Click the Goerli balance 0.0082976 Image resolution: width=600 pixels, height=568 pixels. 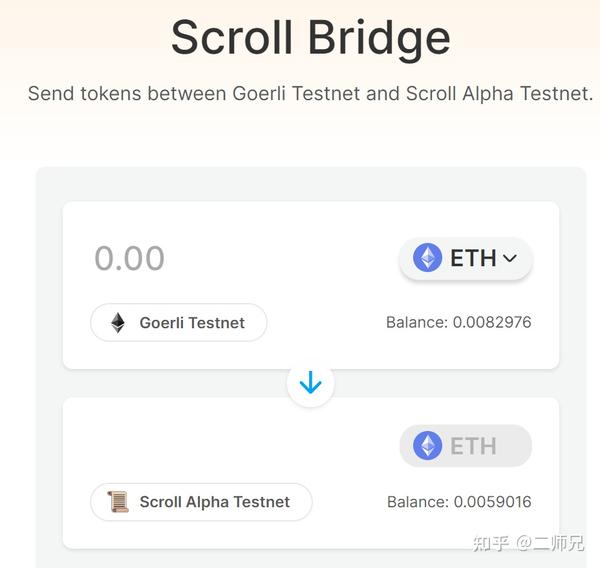pos(459,322)
